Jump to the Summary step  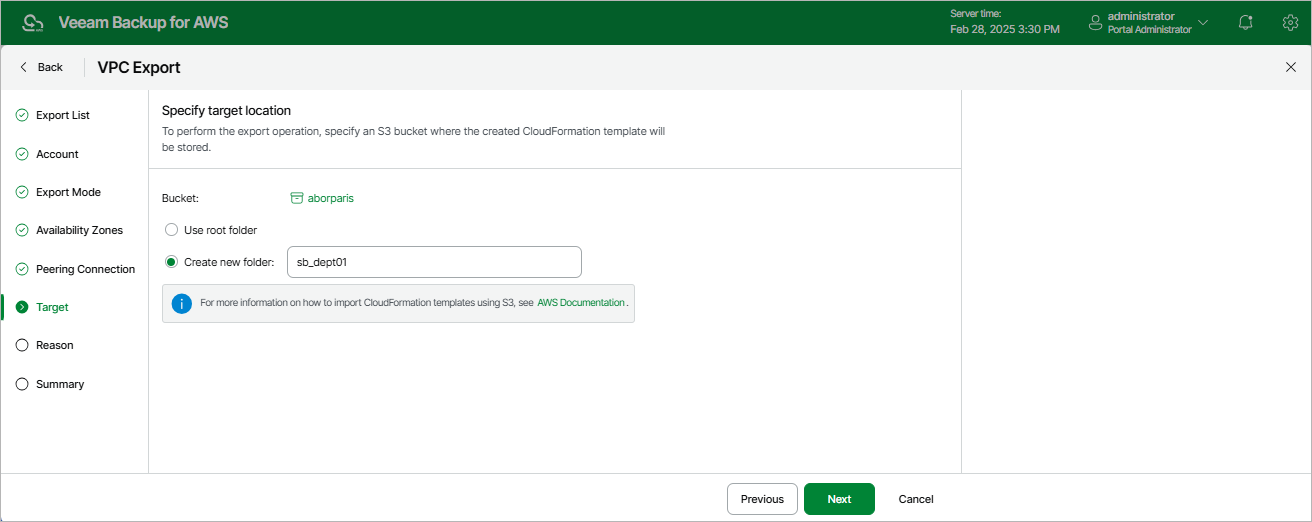tap(60, 384)
